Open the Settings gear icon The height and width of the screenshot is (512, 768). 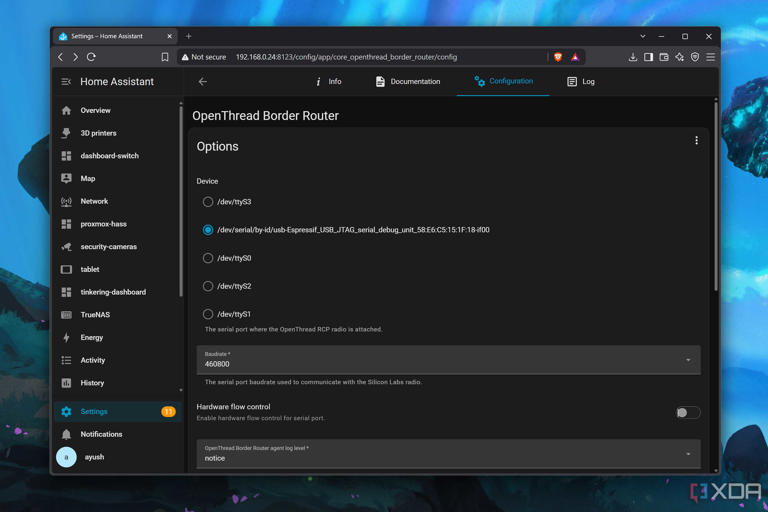pos(67,412)
